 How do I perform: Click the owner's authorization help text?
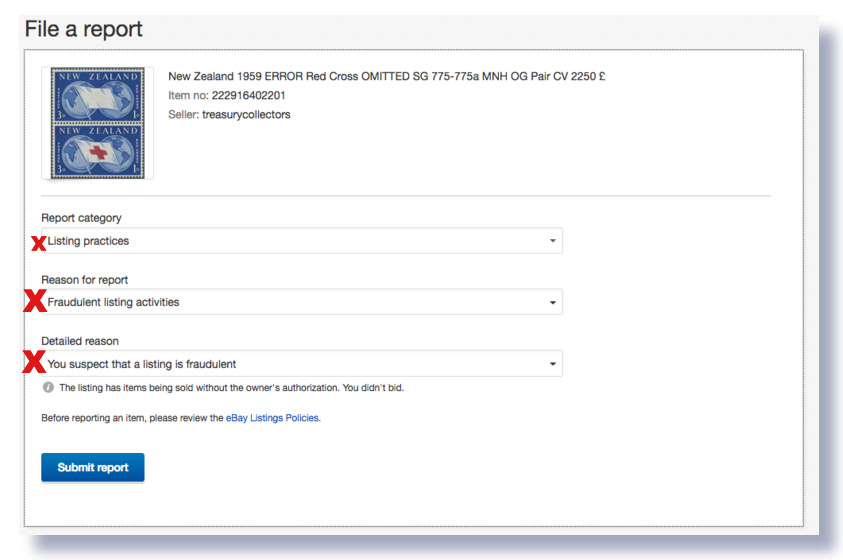(x=231, y=388)
